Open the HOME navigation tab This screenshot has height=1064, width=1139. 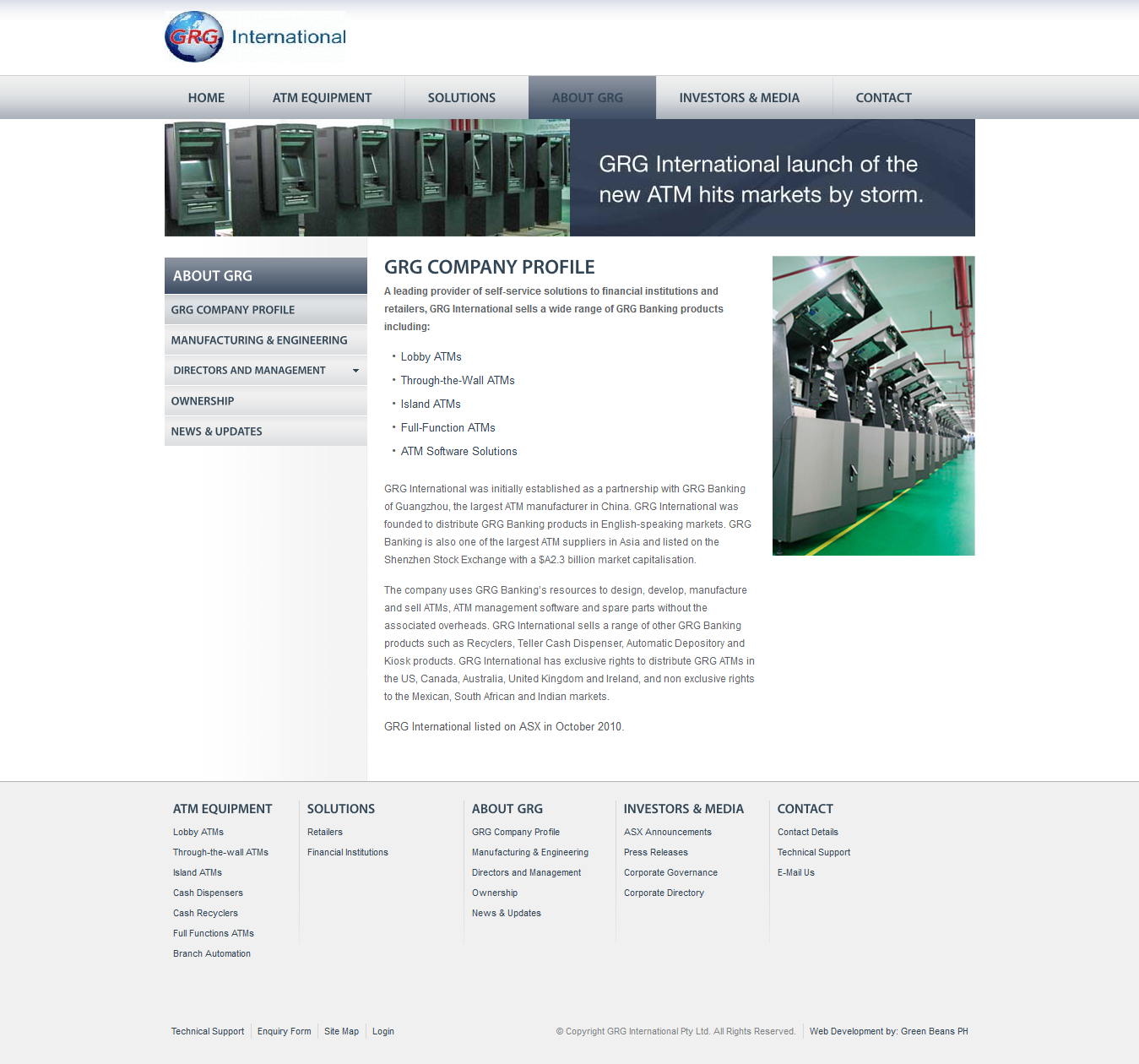coord(206,98)
